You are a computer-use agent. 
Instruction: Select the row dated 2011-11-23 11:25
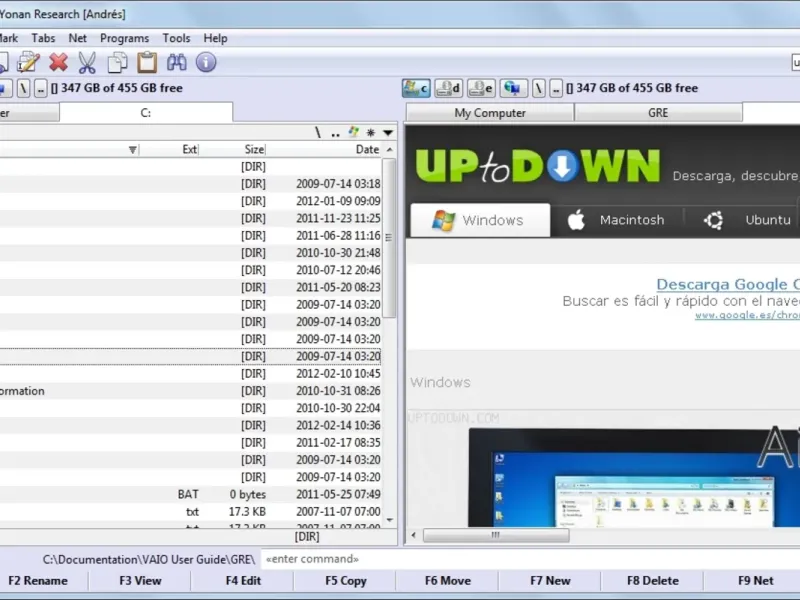[x=190, y=218]
